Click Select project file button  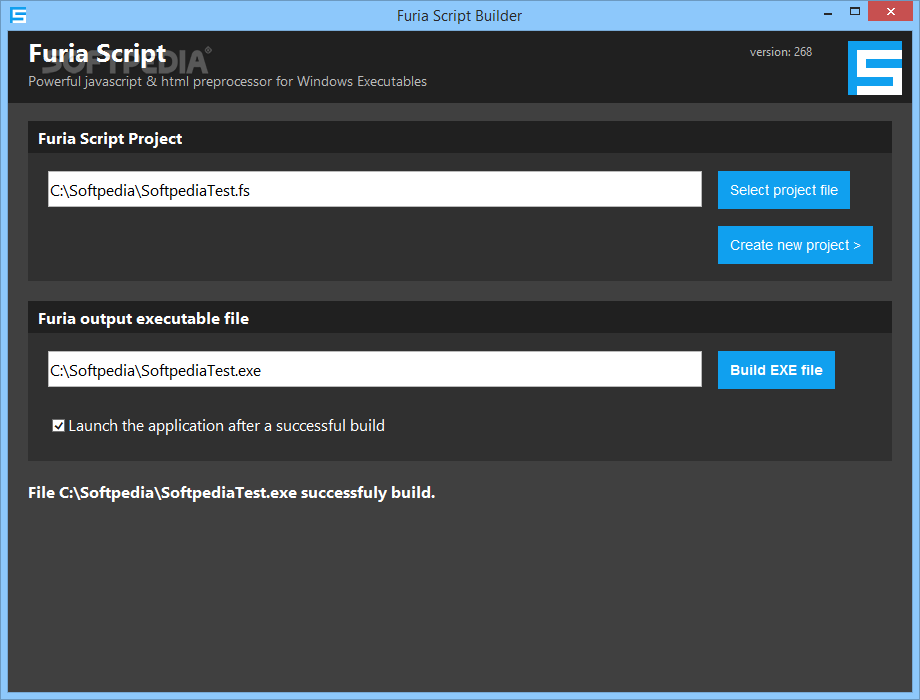(x=783, y=190)
